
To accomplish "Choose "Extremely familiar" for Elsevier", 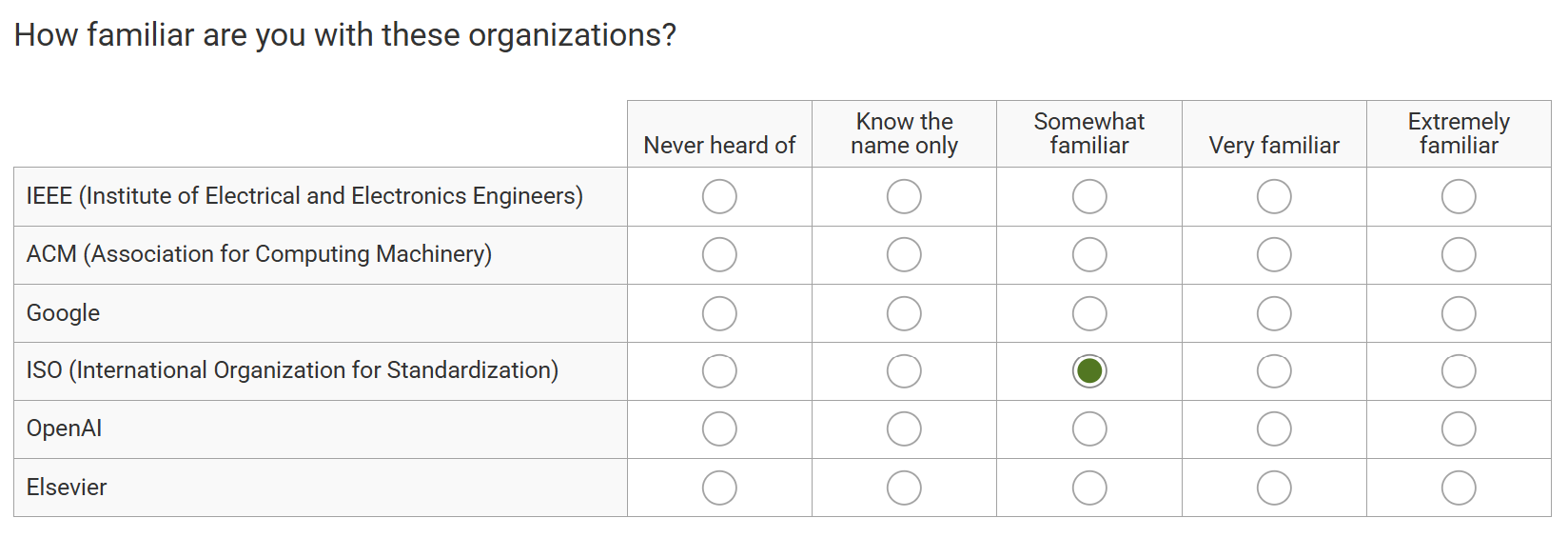I will coord(1459,488).
